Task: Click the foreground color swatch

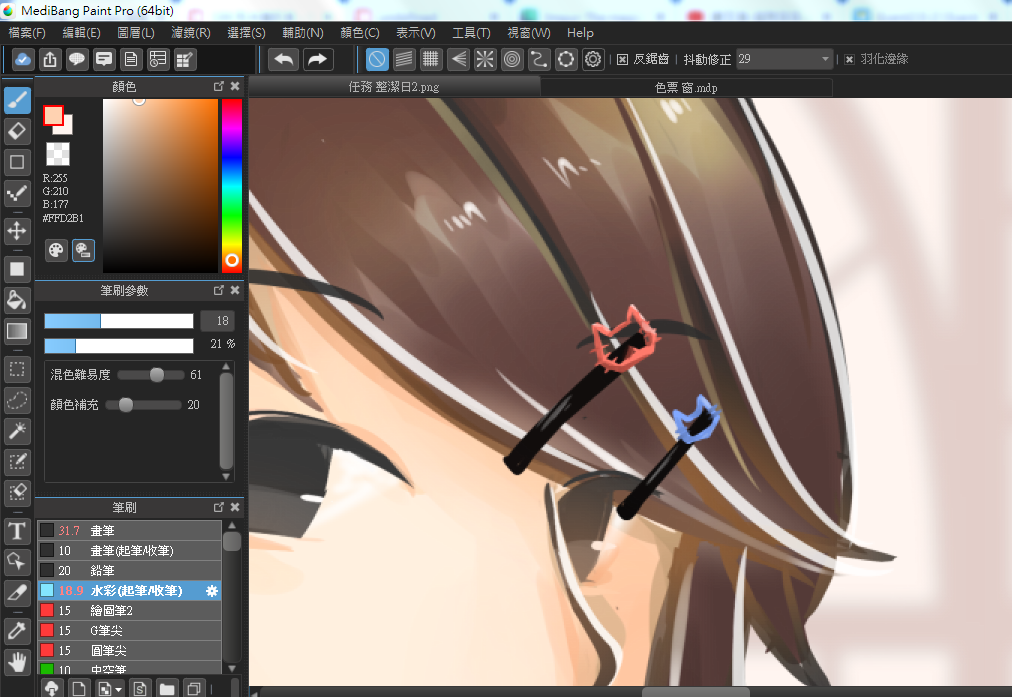Action: click(x=53, y=116)
